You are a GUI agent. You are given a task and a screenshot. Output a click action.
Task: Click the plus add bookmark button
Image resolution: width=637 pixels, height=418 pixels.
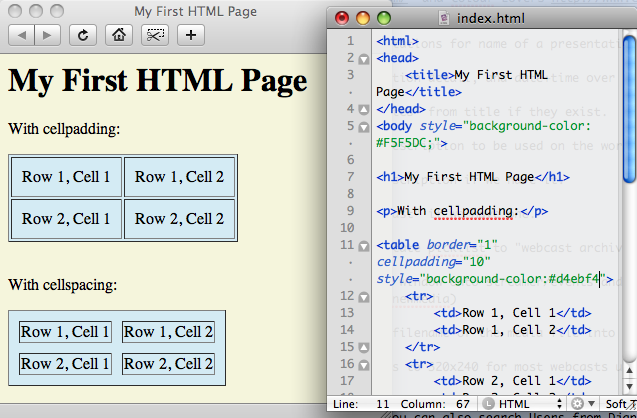pyautogui.click(x=191, y=35)
